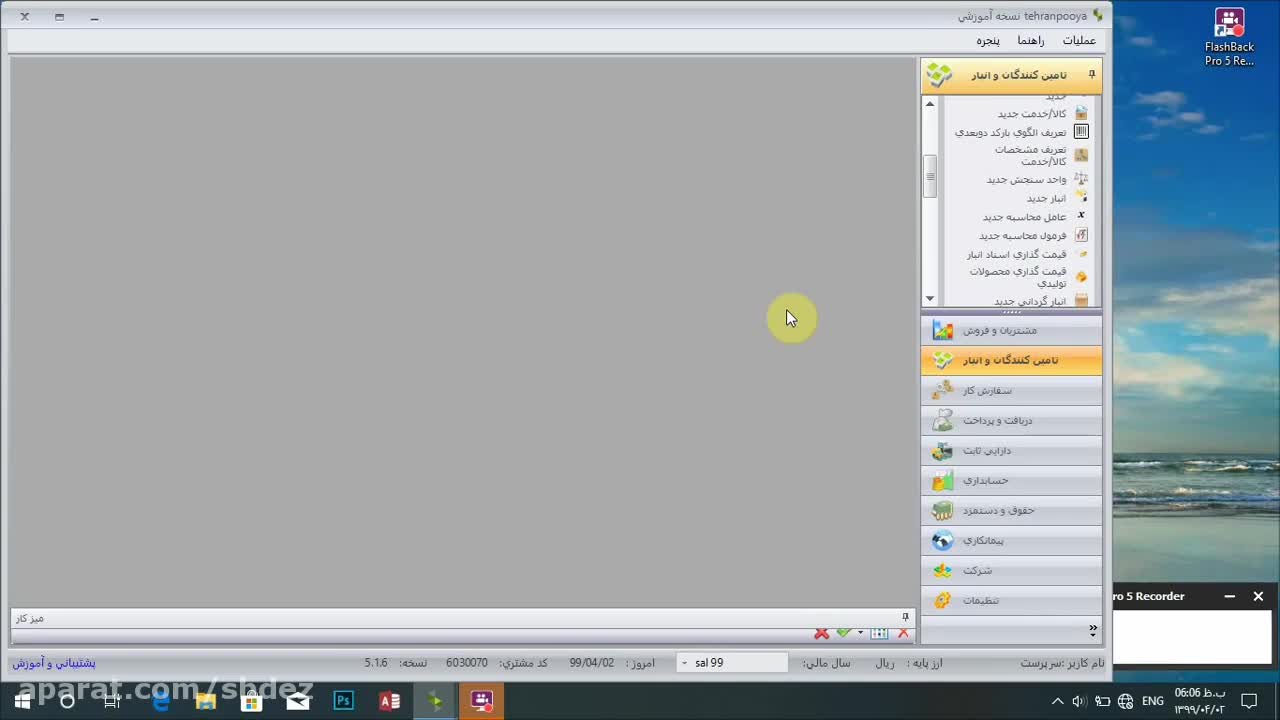Image resolution: width=1280 pixels, height=720 pixels.
Task: Click the فرمول محاسبه جدید icon
Action: point(1081,235)
